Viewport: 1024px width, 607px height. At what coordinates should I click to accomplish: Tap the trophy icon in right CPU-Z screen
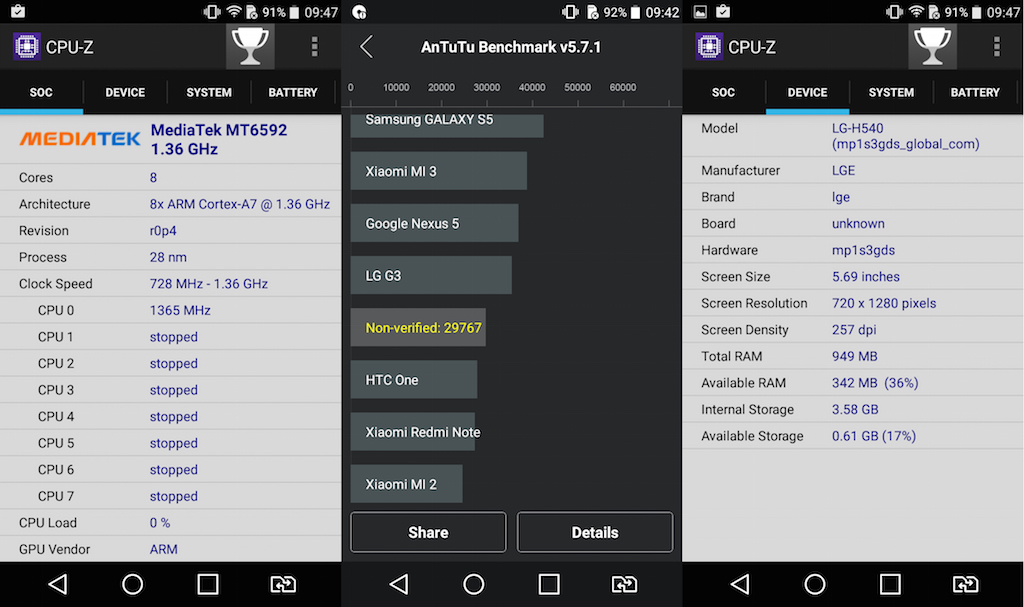coord(933,46)
